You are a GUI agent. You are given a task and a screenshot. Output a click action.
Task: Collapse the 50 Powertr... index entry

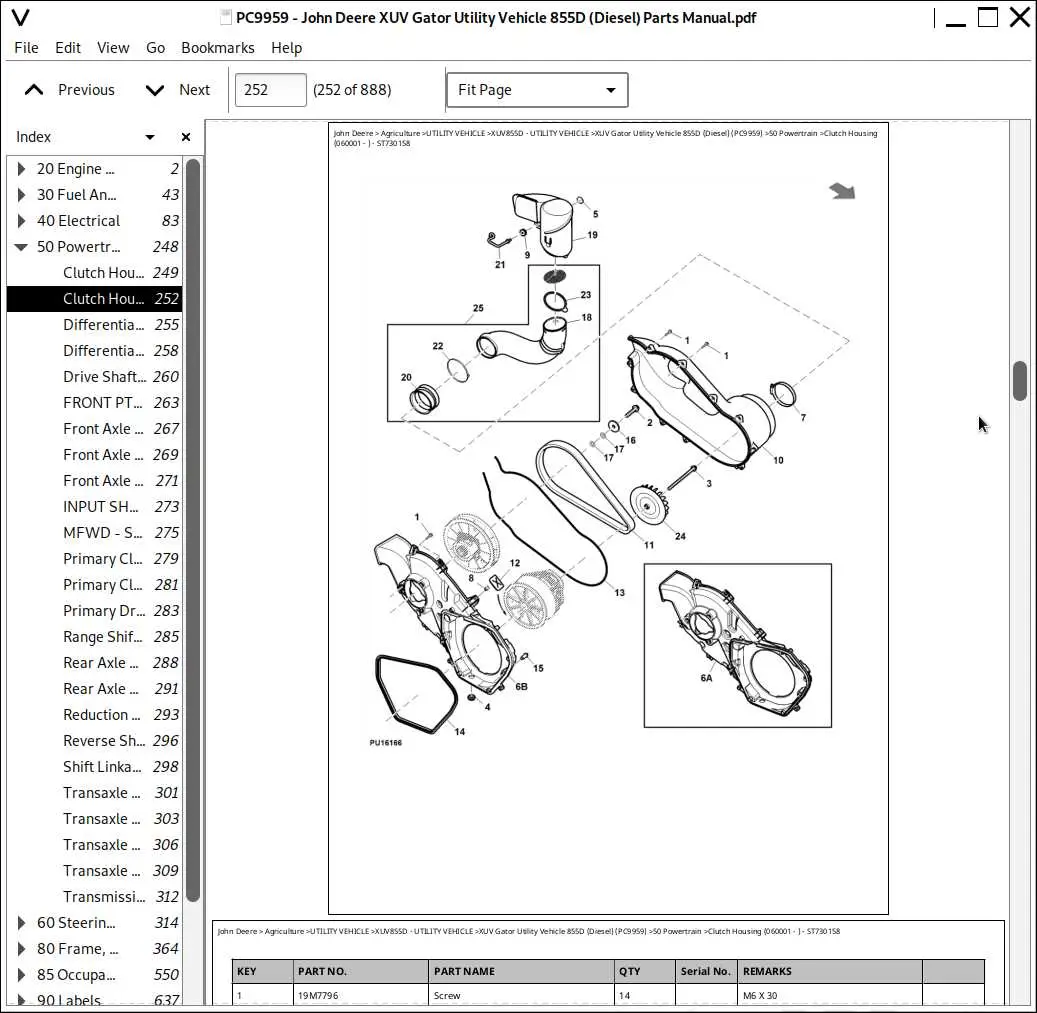click(21, 247)
